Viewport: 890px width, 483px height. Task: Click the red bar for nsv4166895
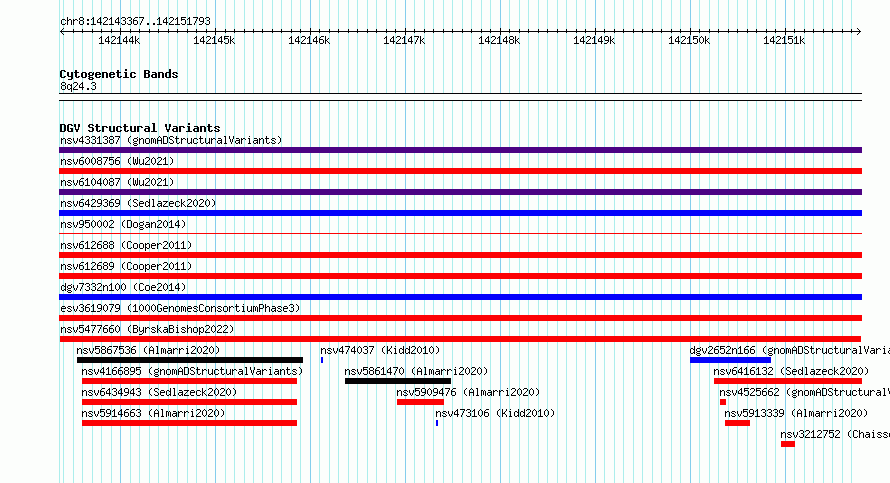189,381
